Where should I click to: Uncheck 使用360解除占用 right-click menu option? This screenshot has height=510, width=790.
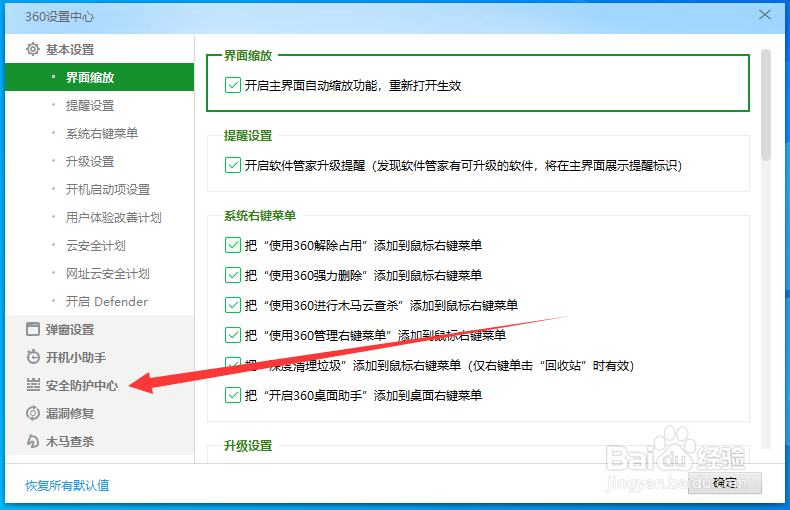point(233,245)
